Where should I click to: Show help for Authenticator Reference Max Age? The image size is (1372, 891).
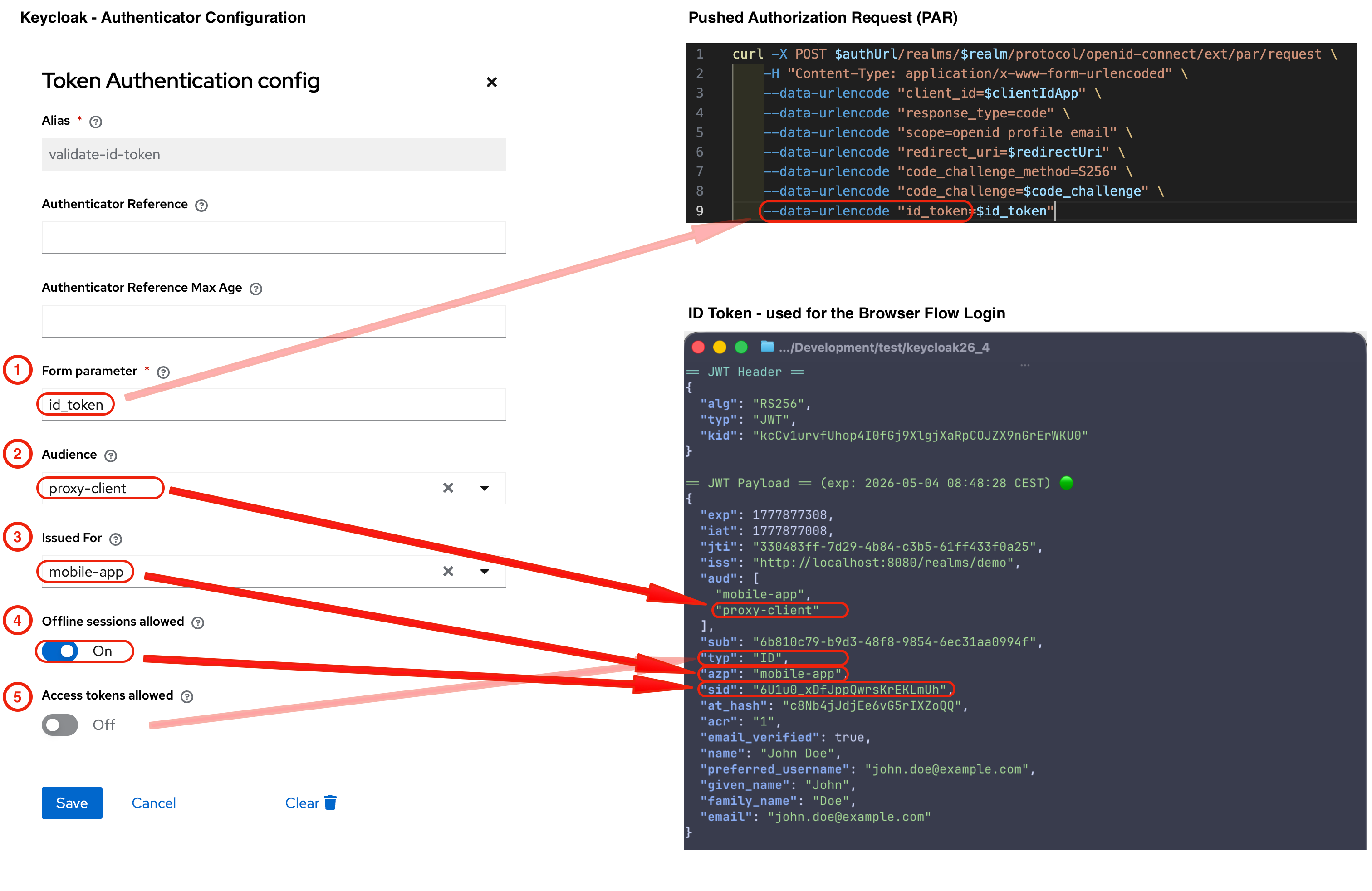click(x=256, y=289)
